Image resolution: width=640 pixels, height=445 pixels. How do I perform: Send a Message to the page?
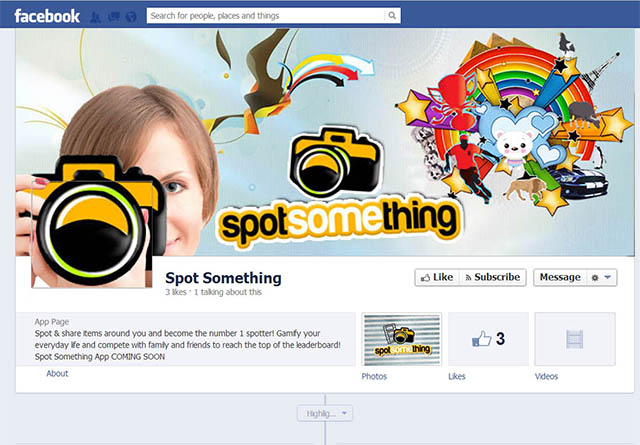[560, 277]
